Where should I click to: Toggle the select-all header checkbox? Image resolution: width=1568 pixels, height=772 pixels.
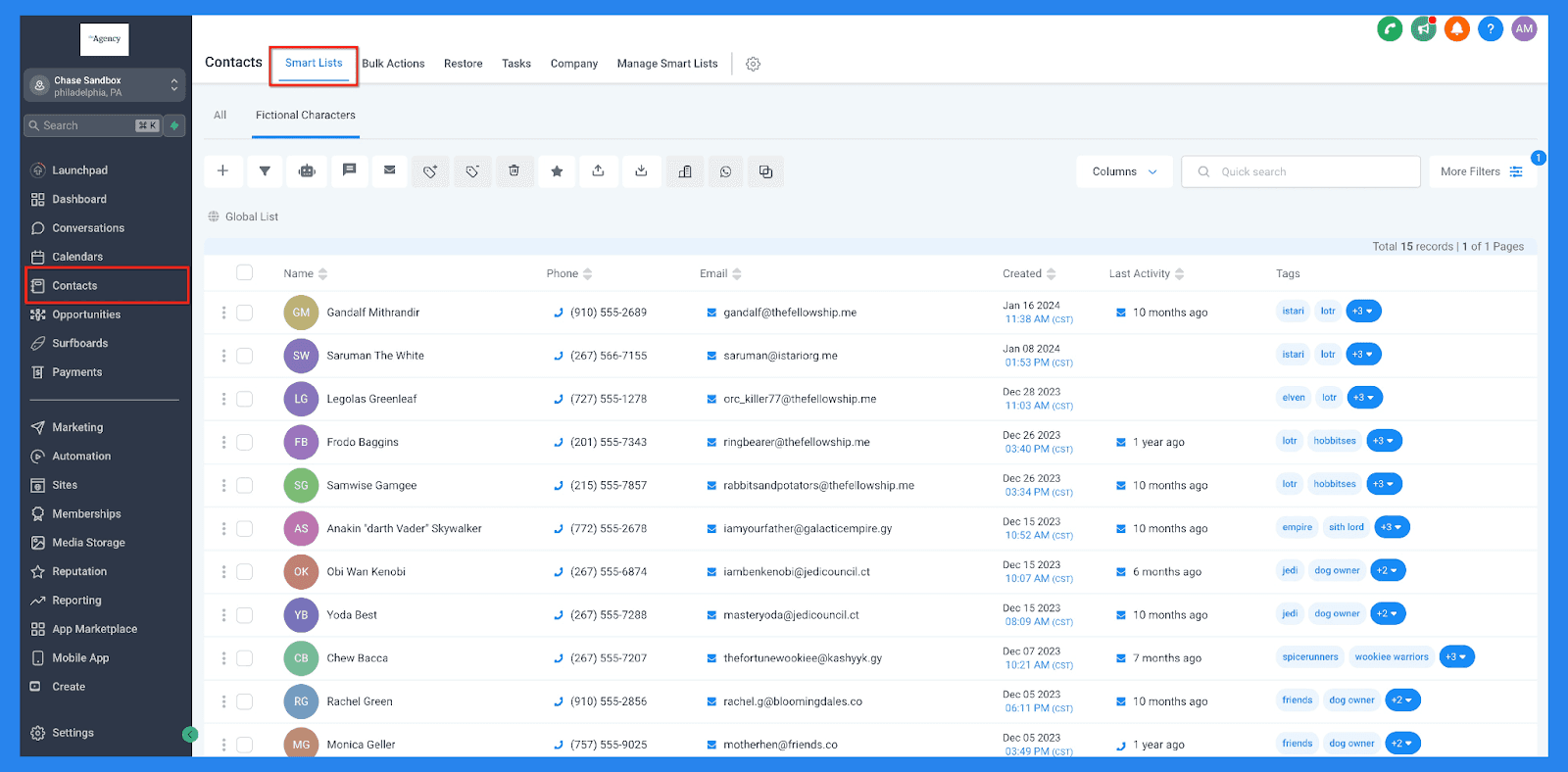(x=245, y=272)
